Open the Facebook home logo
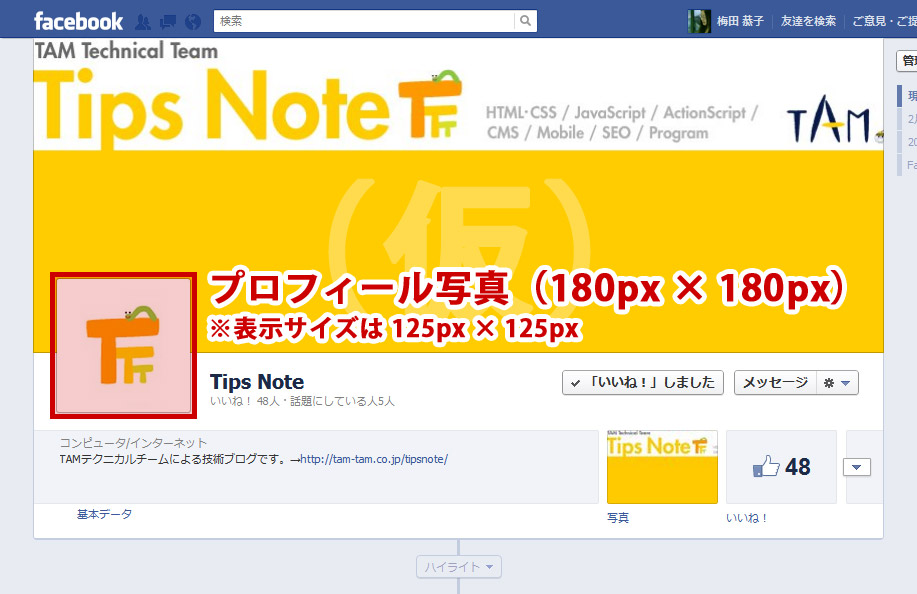This screenshot has width=917, height=594. pyautogui.click(x=78, y=22)
